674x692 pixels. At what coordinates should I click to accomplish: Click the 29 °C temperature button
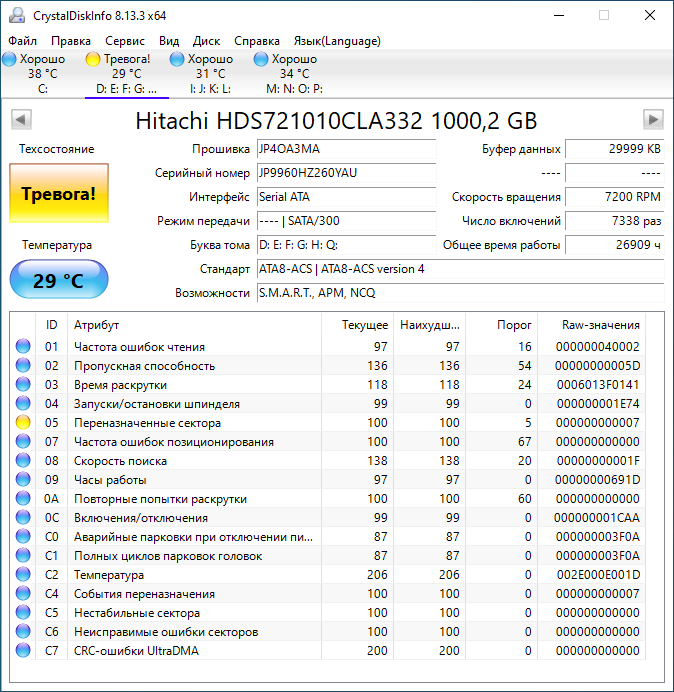pyautogui.click(x=58, y=280)
